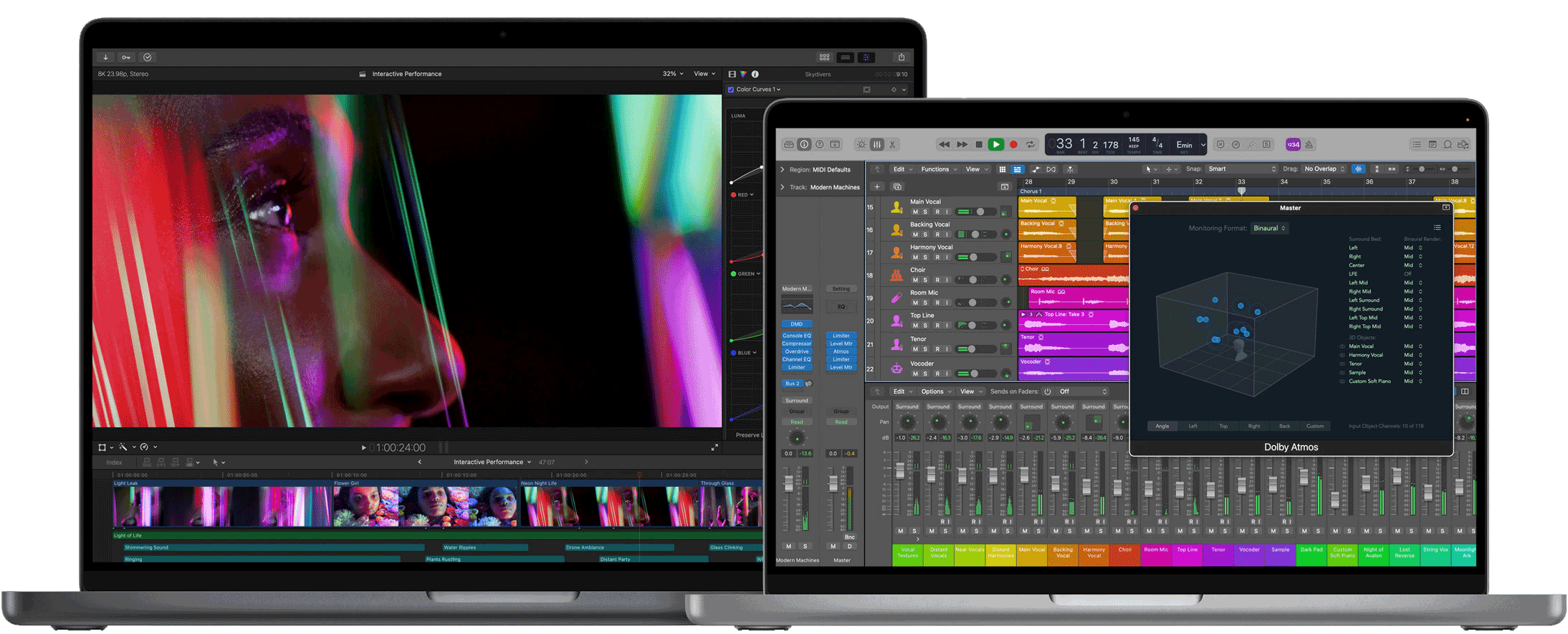The image size is (1568, 634).
Task: Click Background Tasks checkmark icon in Final Cut
Action: (x=147, y=57)
